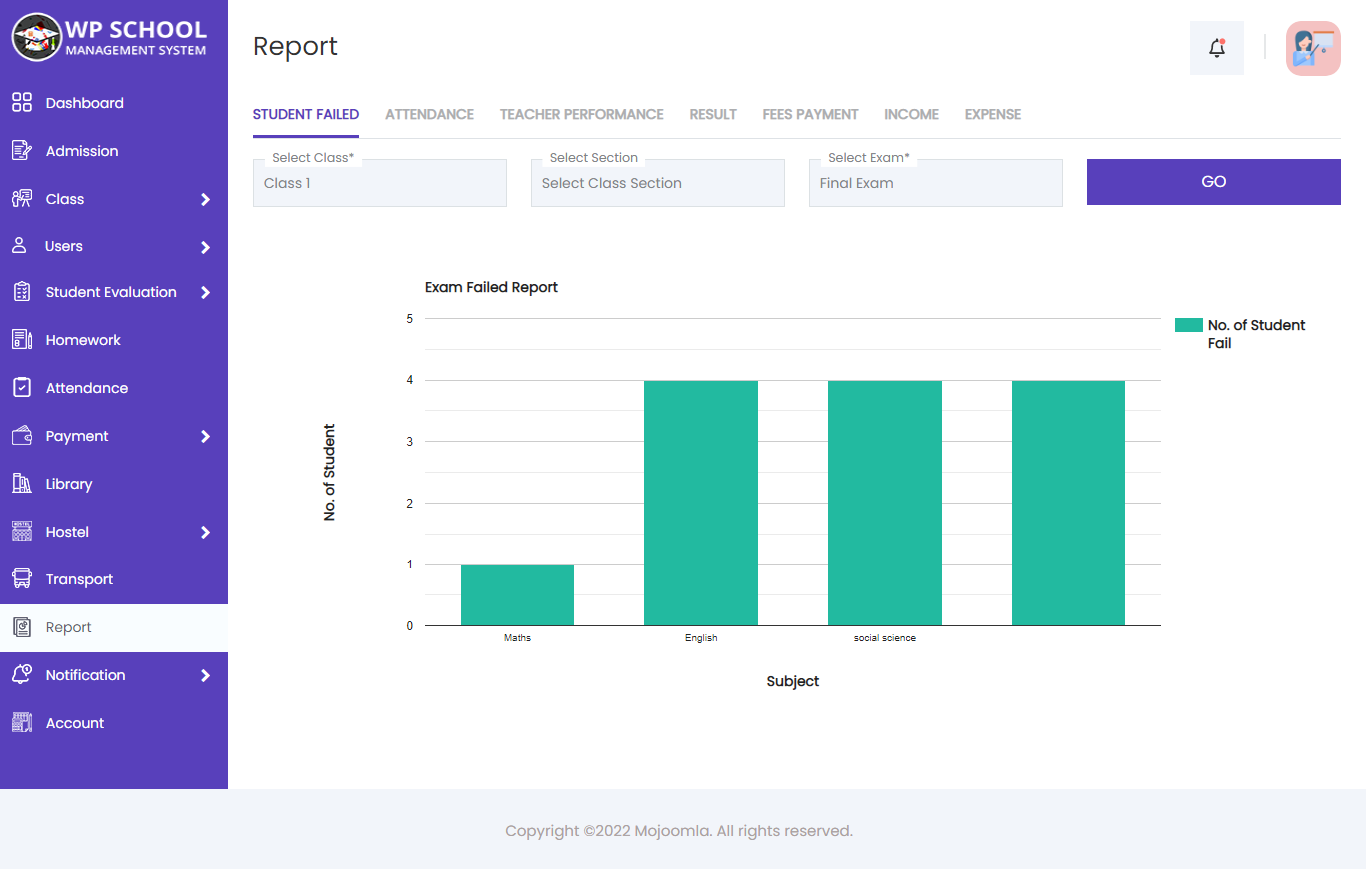The width and height of the screenshot is (1366, 870).
Task: Expand the Users submenu arrow
Action: 205,246
